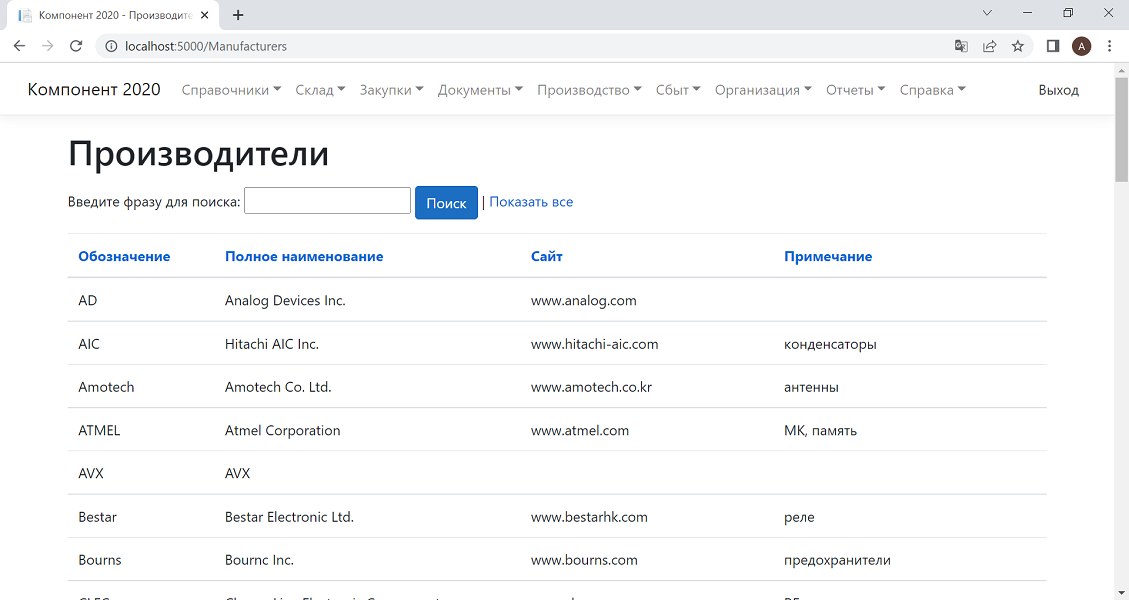Open the browser side panel
This screenshot has height=600, width=1129.
point(1053,46)
